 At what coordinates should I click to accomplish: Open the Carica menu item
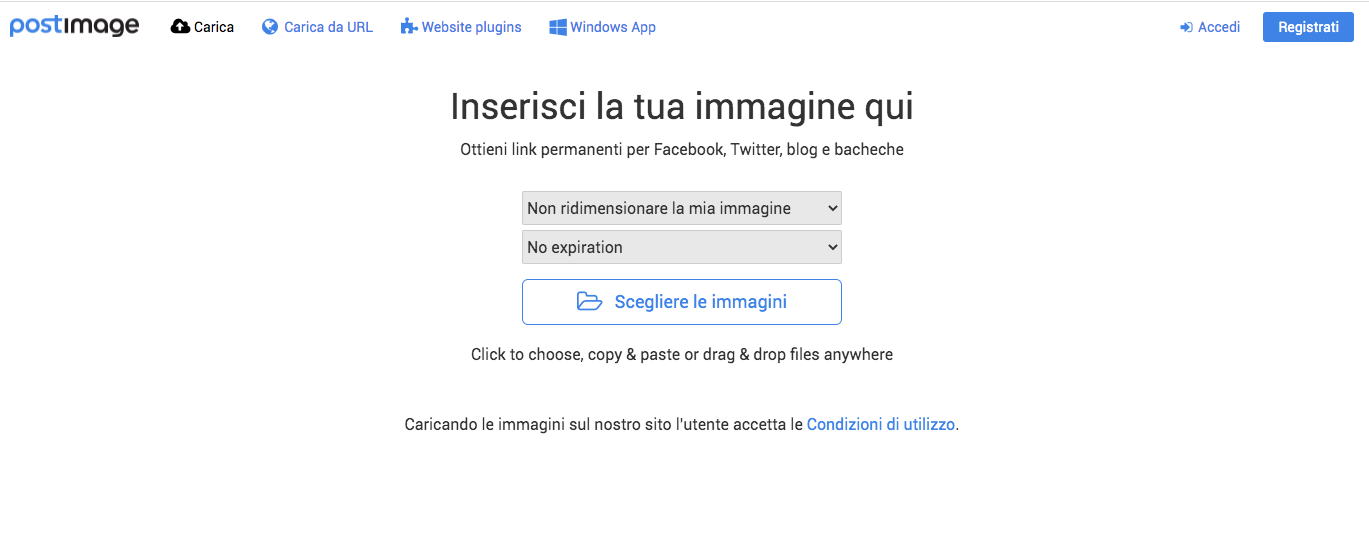tap(203, 27)
